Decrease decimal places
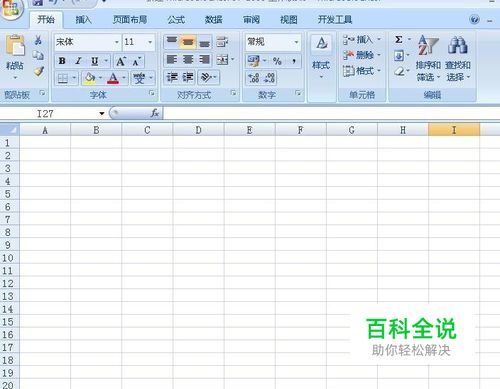 pyautogui.click(x=269, y=78)
